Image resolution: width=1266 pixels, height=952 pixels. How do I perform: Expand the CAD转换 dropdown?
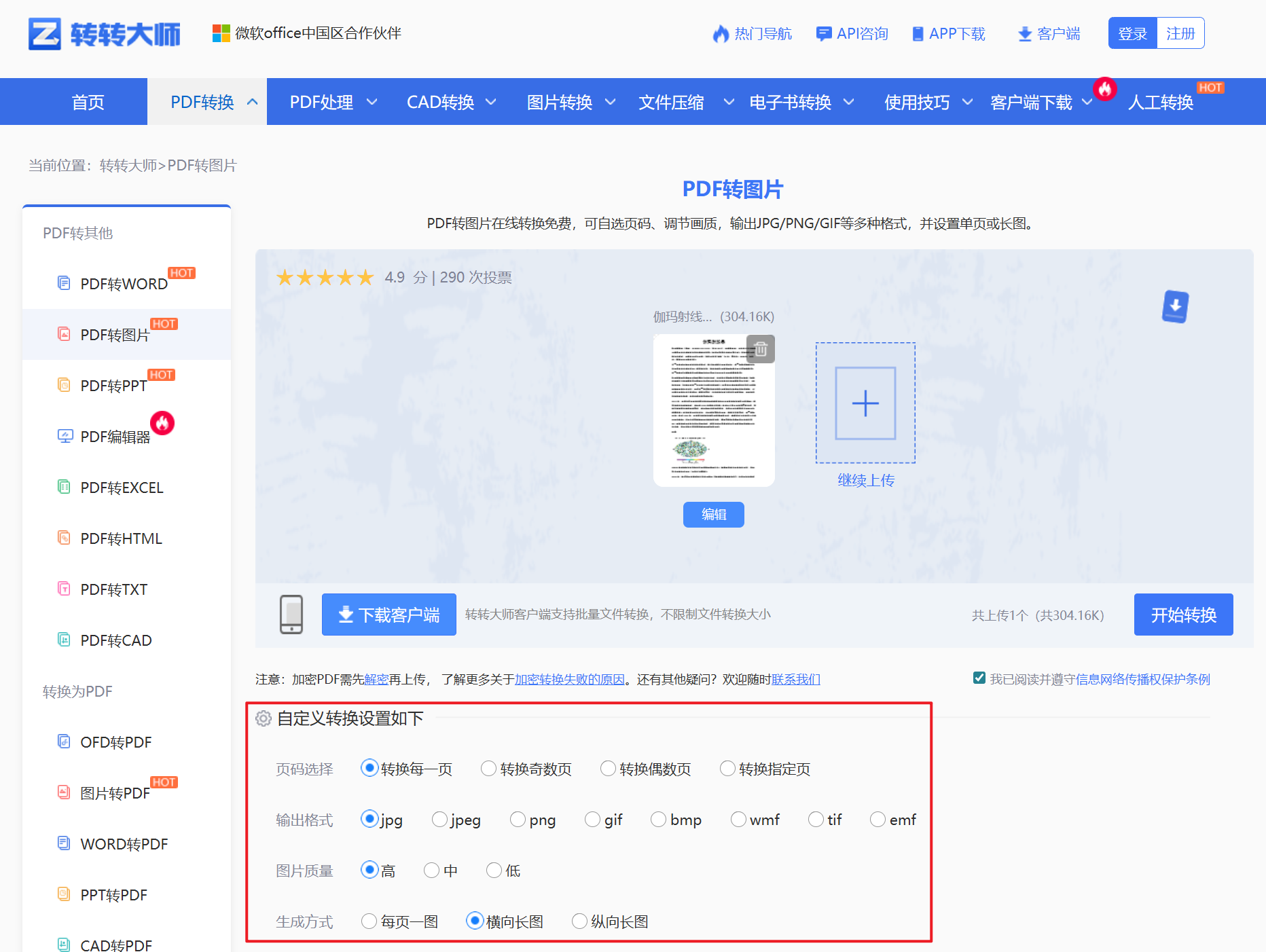click(x=491, y=102)
